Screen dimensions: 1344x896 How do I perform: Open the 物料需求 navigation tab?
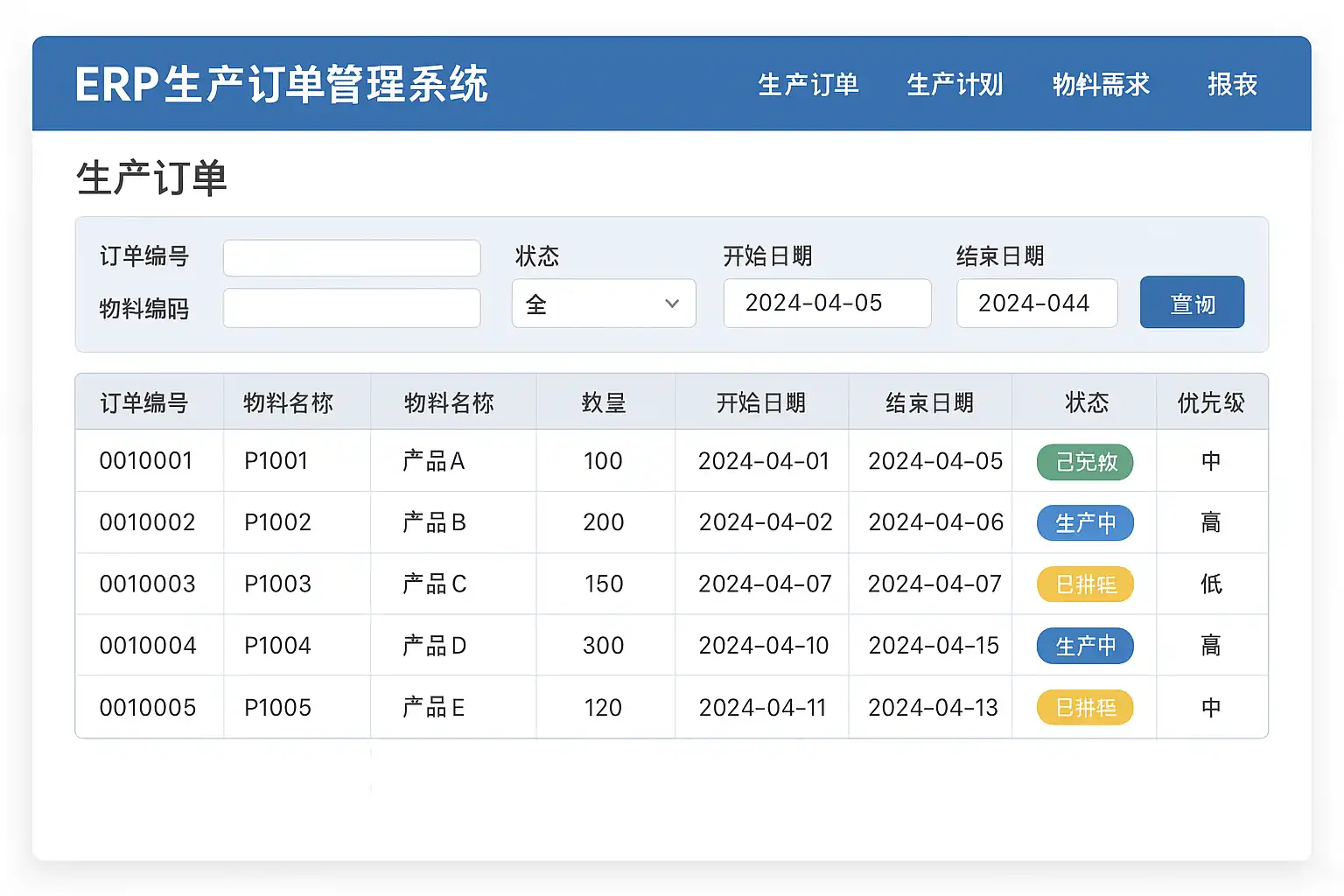coord(1101,85)
